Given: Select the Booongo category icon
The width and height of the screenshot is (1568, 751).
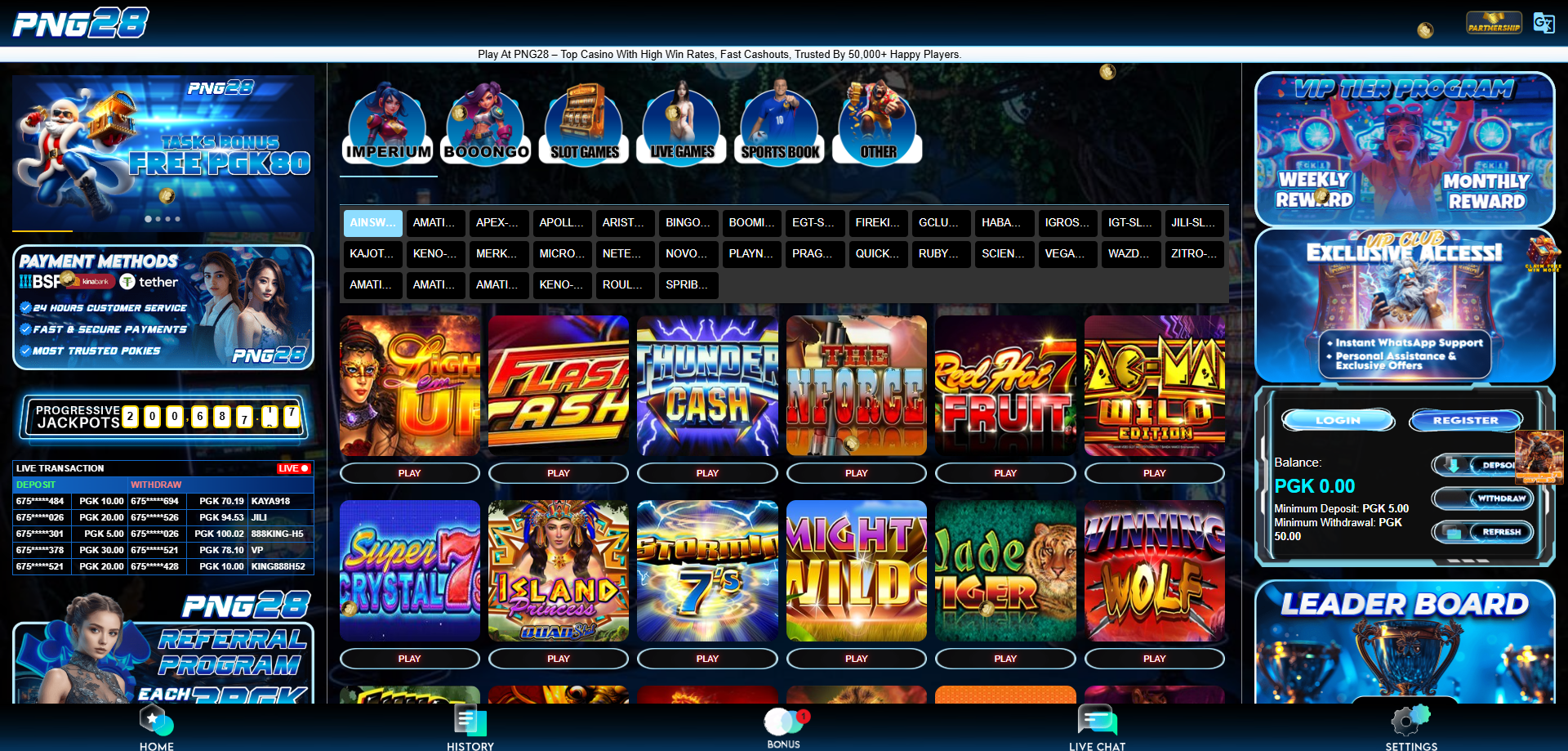Looking at the screenshot, I should pyautogui.click(x=487, y=124).
